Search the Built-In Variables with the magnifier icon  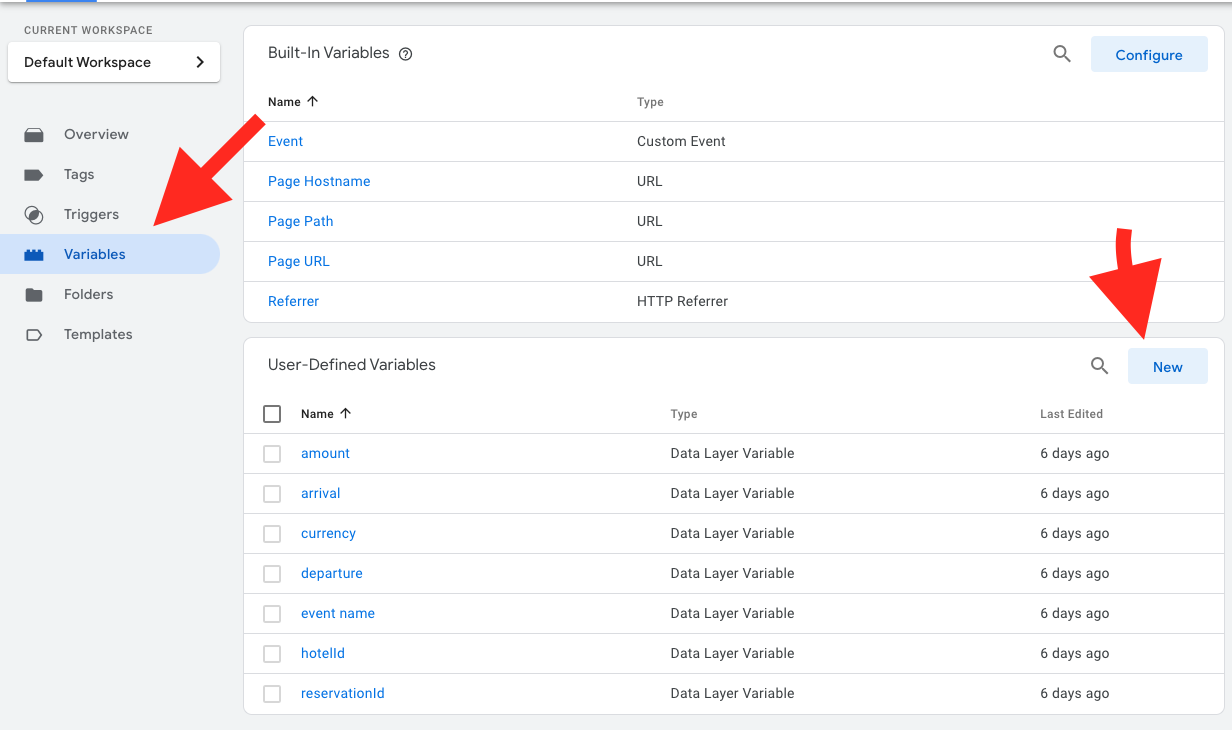[1062, 54]
